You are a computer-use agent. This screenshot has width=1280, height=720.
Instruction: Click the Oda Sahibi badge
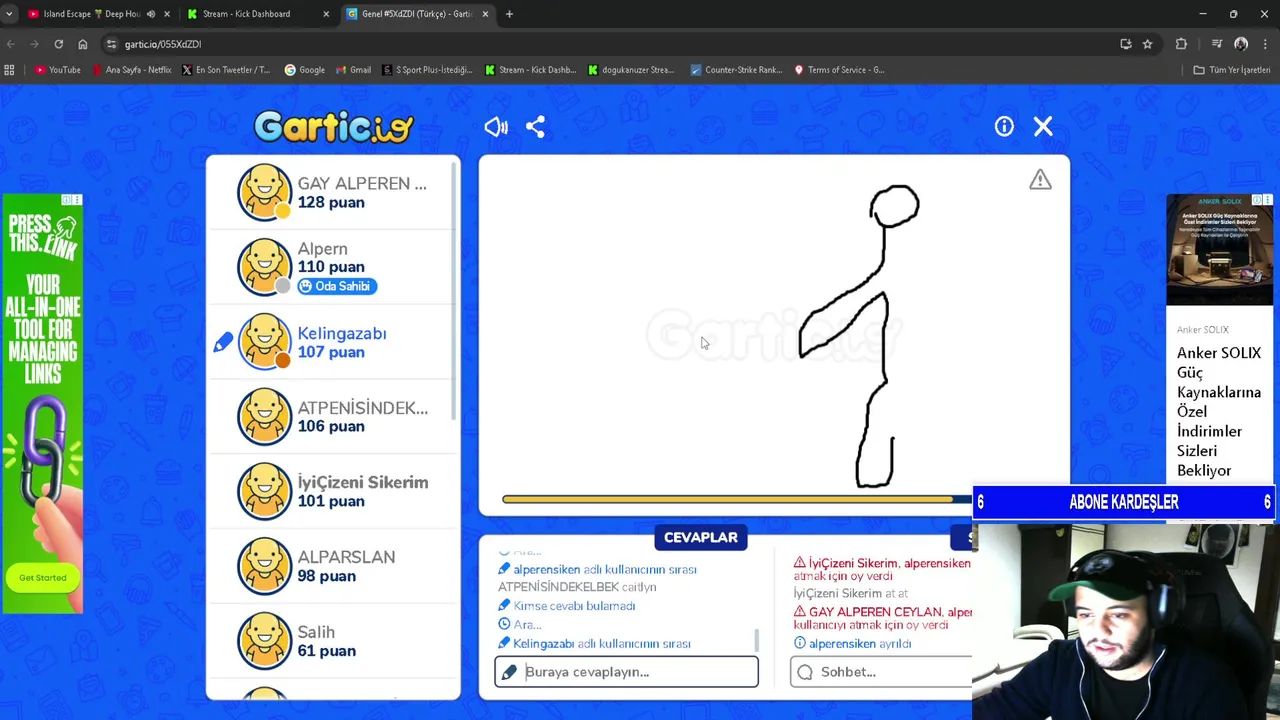tap(336, 286)
